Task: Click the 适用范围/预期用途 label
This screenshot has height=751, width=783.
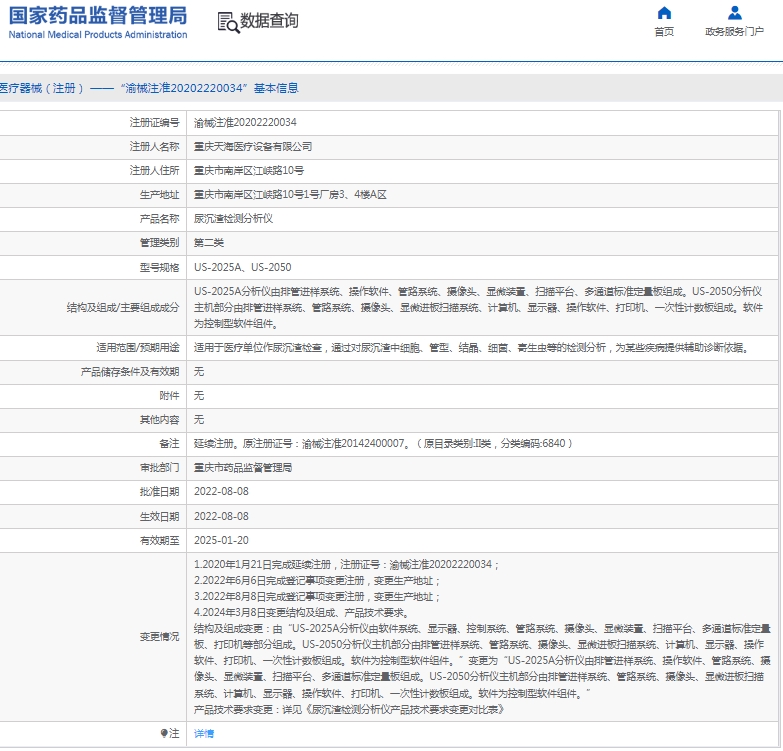Action: click(x=138, y=348)
